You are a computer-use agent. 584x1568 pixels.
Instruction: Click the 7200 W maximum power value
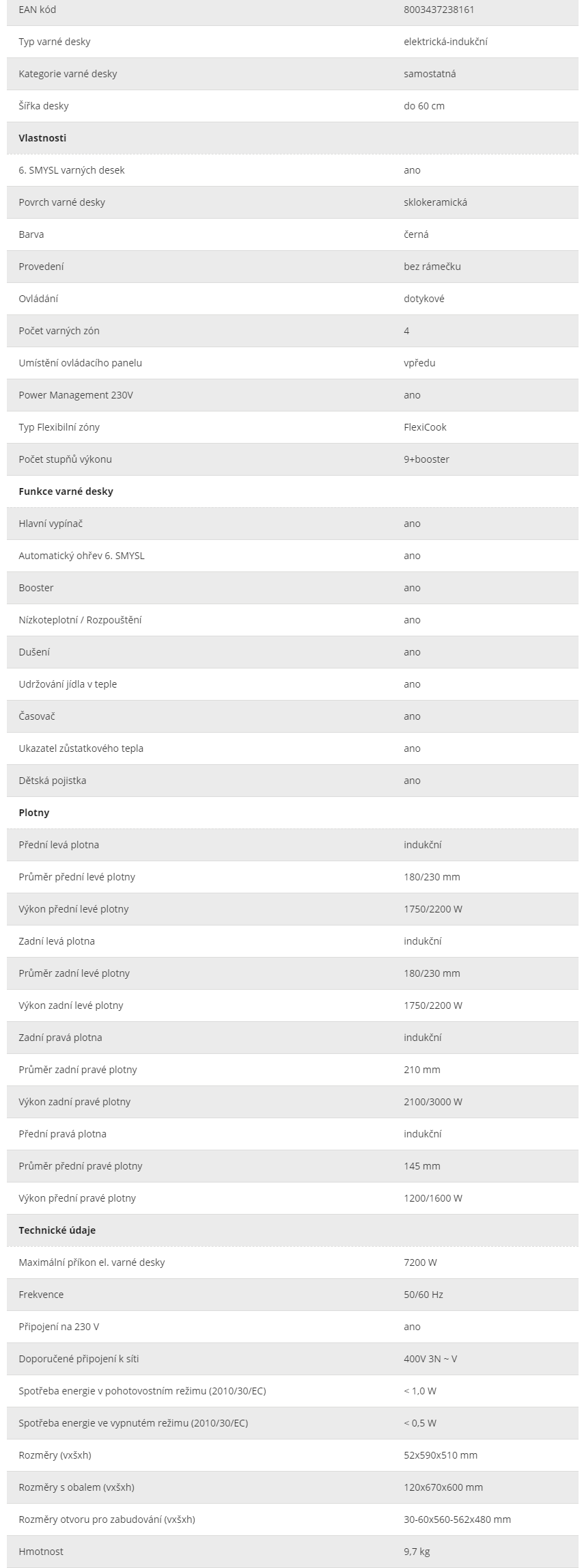tap(421, 1262)
